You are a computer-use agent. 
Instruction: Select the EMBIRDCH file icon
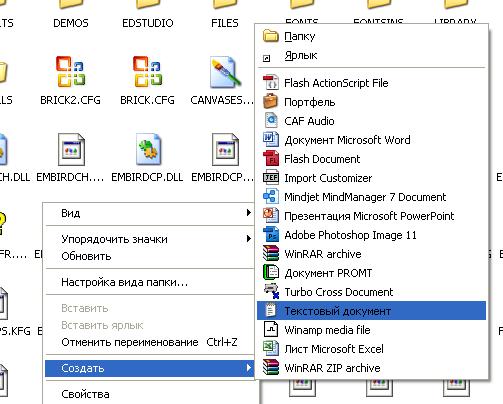71,149
